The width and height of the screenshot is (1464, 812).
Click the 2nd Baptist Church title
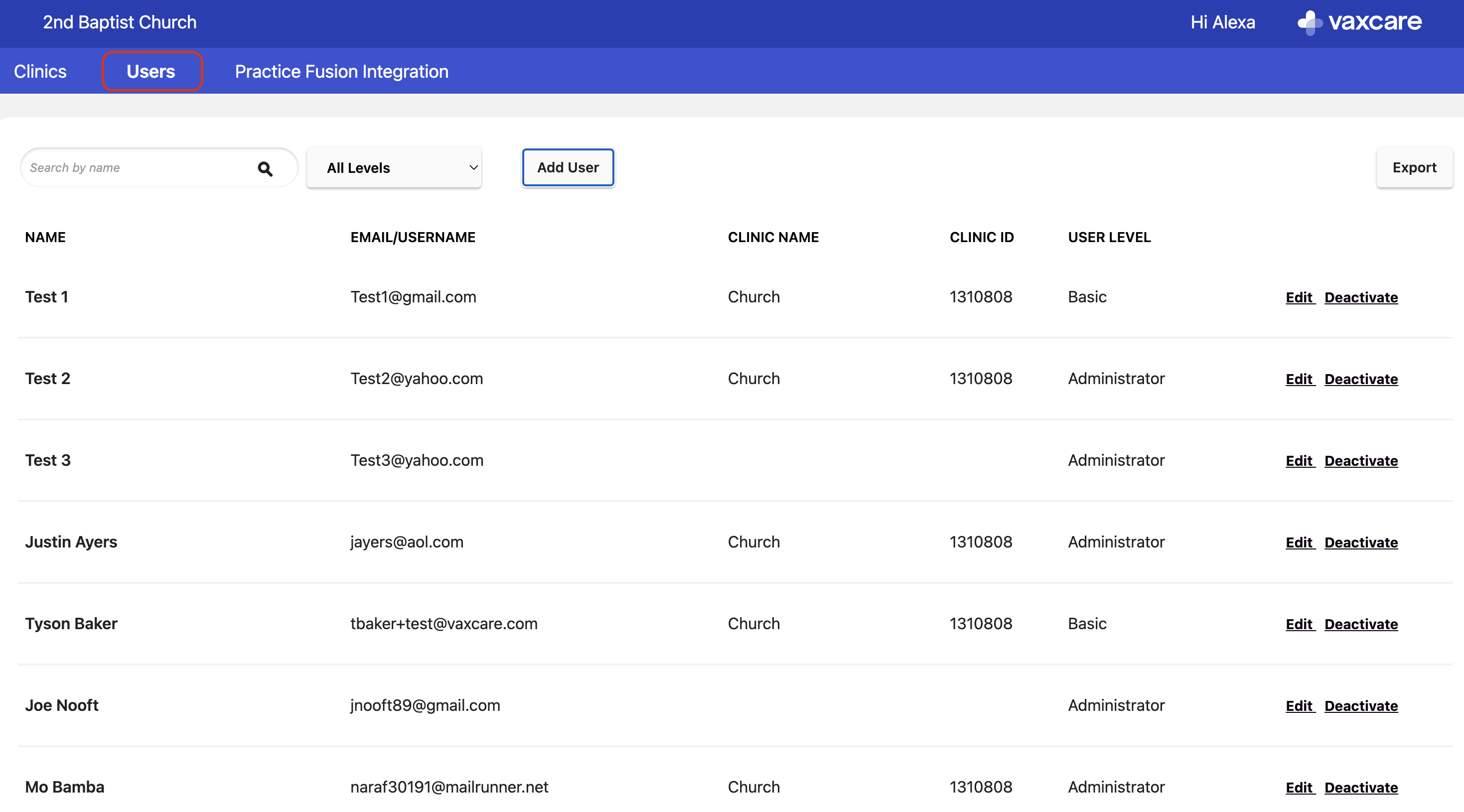(120, 23)
